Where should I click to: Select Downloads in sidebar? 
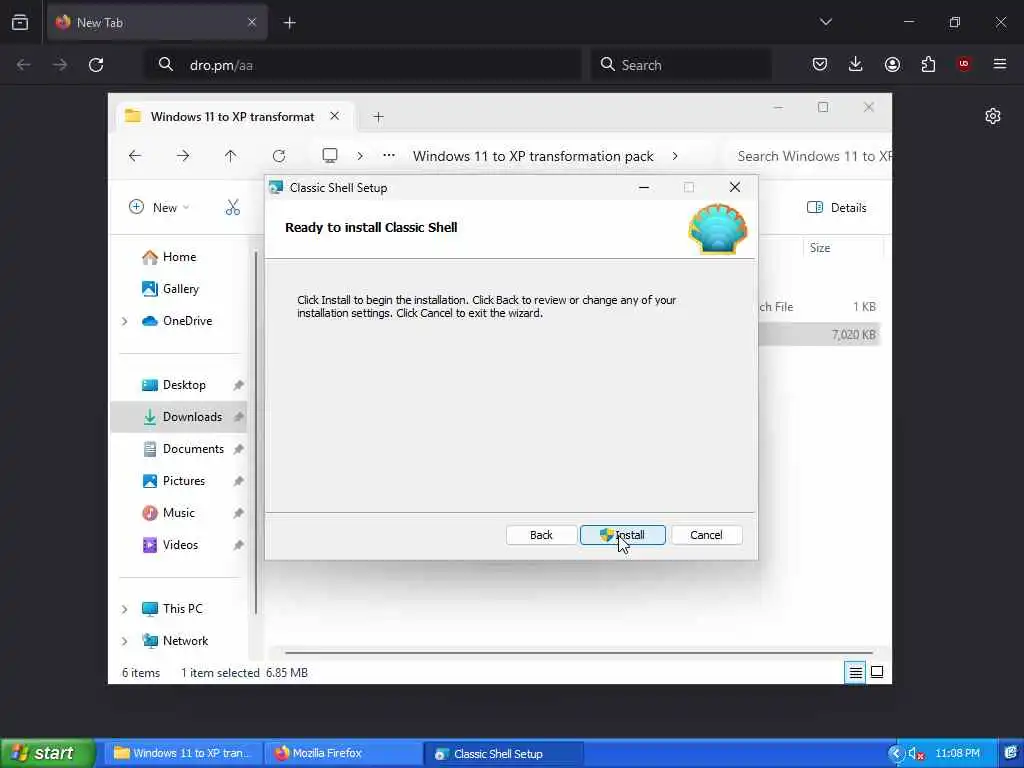[x=179, y=417]
